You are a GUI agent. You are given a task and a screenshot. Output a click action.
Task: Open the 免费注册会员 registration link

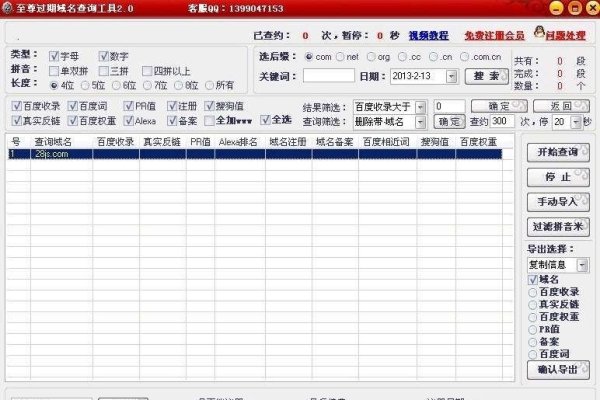[494, 36]
